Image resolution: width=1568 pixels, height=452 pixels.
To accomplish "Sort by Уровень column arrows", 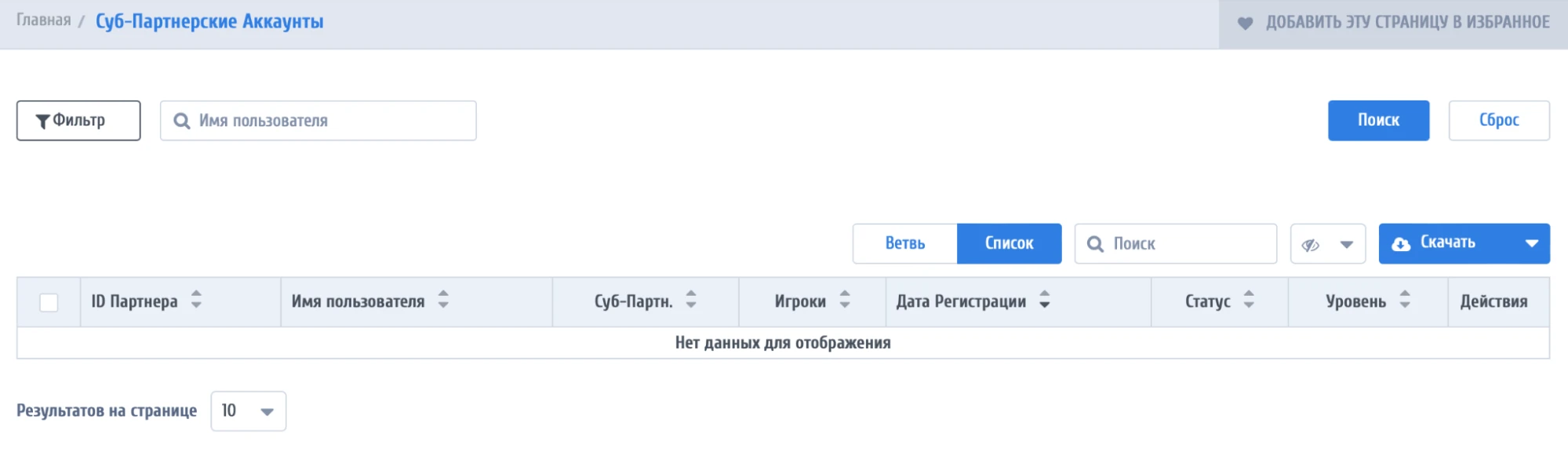I will (x=1405, y=300).
